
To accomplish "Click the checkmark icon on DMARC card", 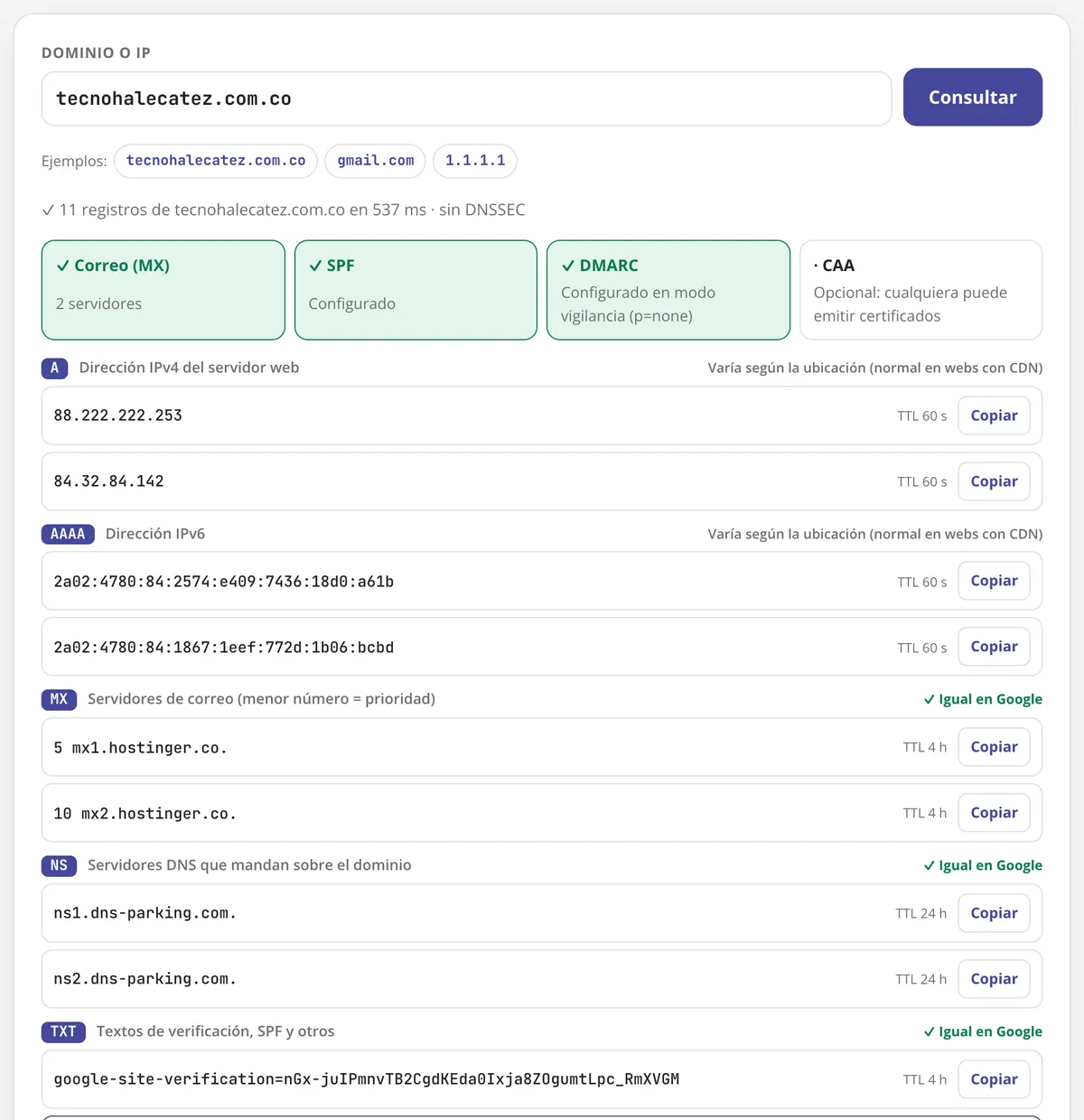I will click(x=568, y=266).
